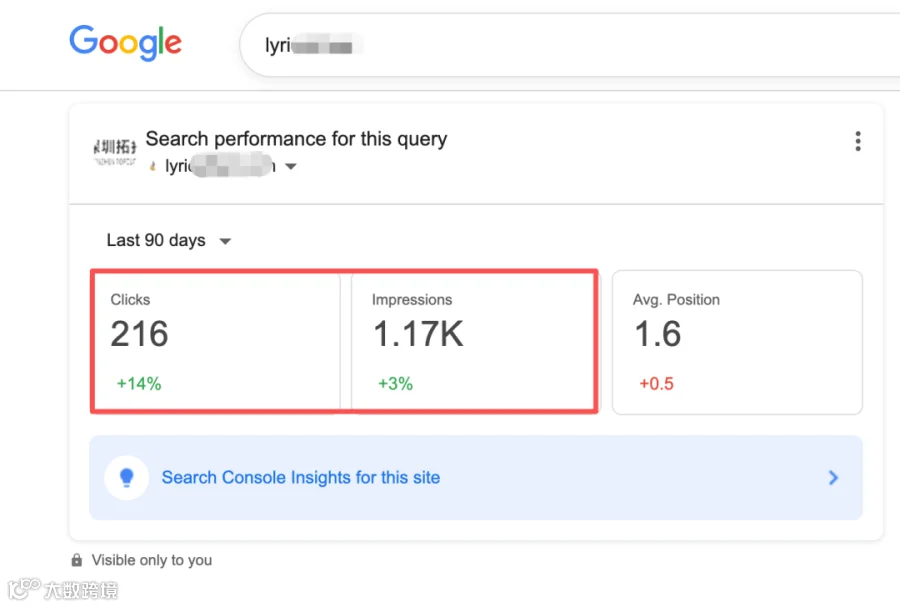Open the three-dot more options menu
The width and height of the screenshot is (900, 607).
pos(858,141)
